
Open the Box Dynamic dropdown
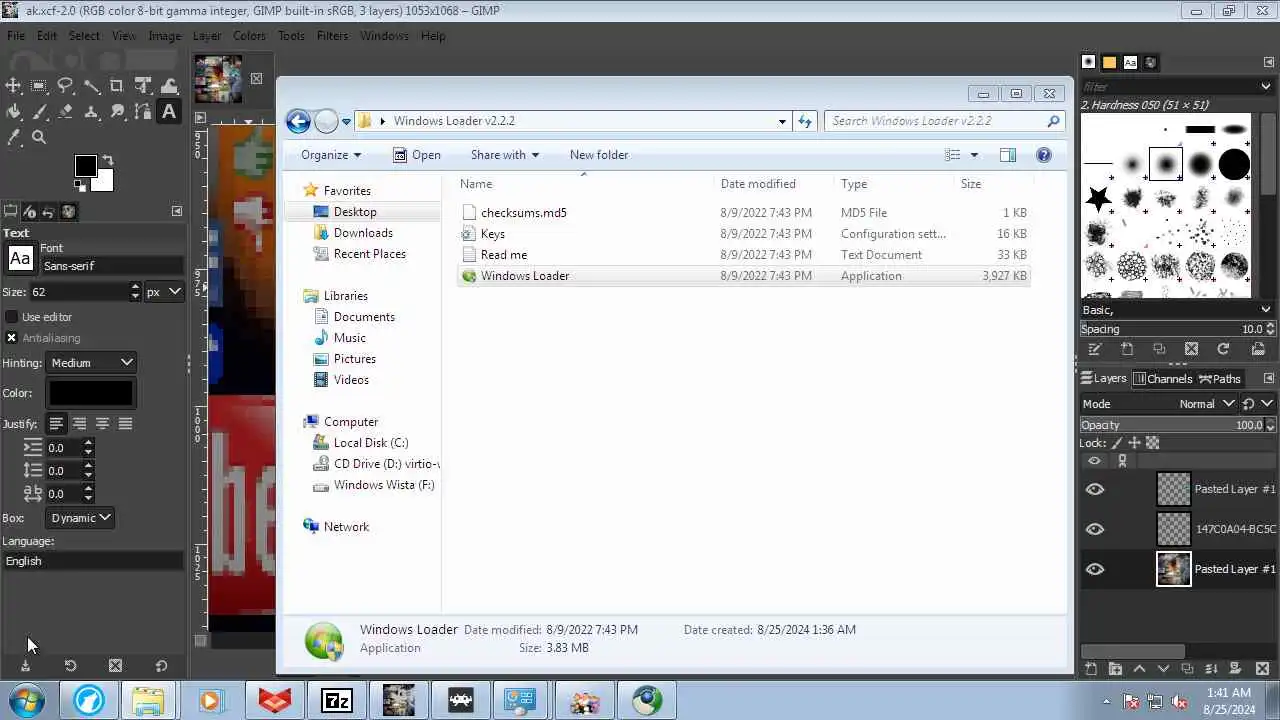click(80, 518)
